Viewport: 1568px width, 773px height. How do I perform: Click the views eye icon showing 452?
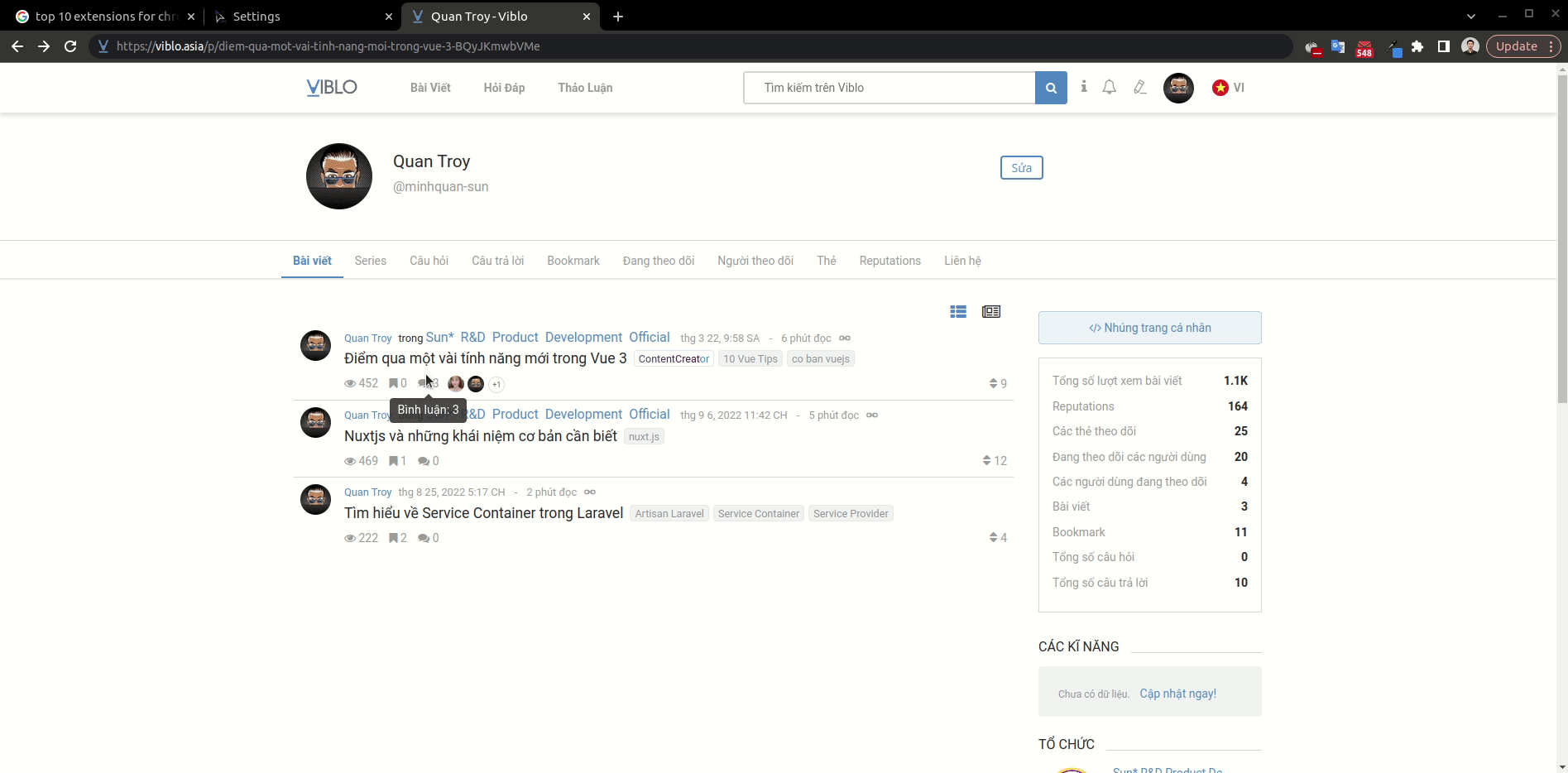[351, 383]
